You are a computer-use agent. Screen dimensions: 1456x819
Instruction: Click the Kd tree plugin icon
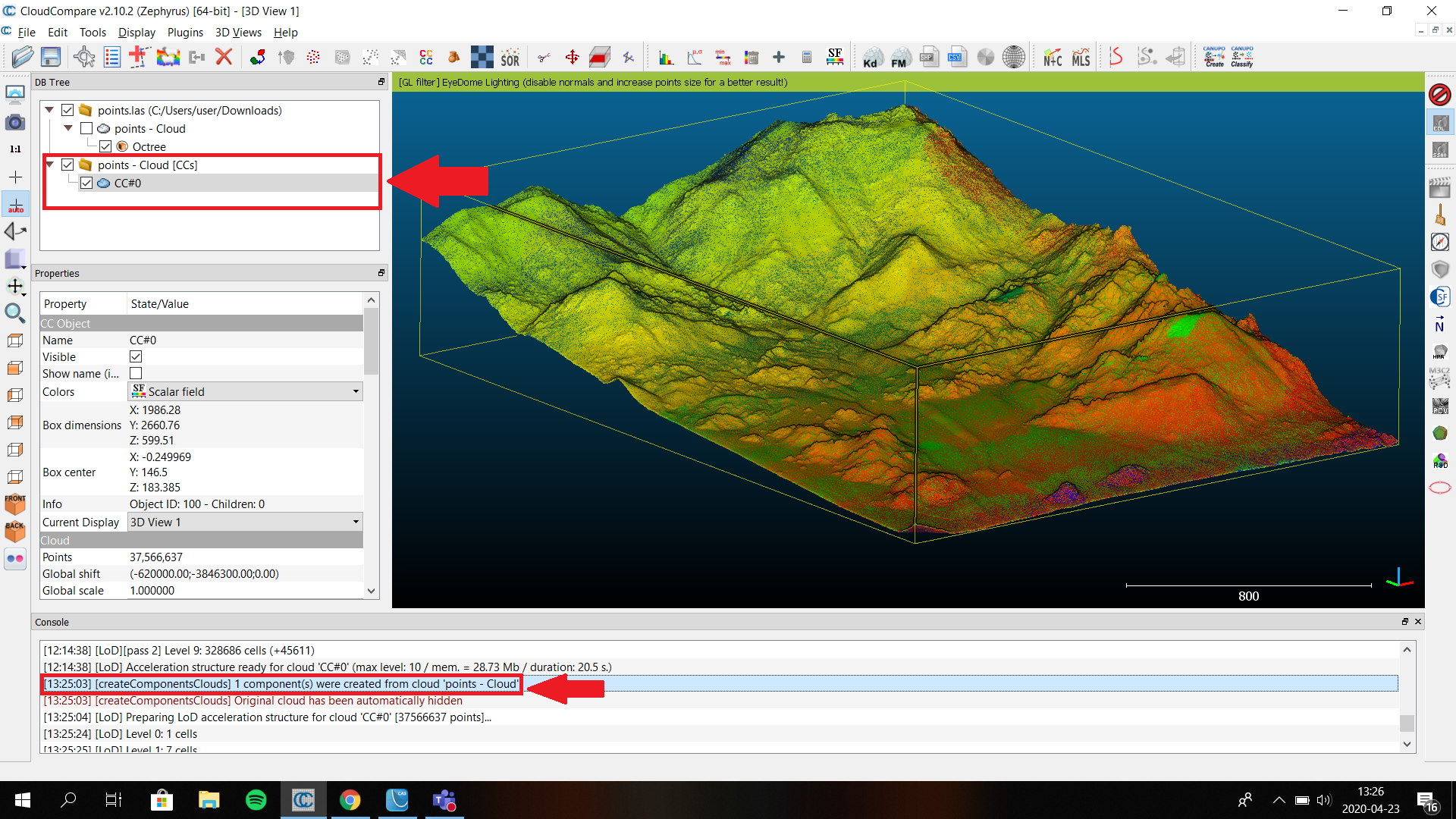[x=872, y=57]
